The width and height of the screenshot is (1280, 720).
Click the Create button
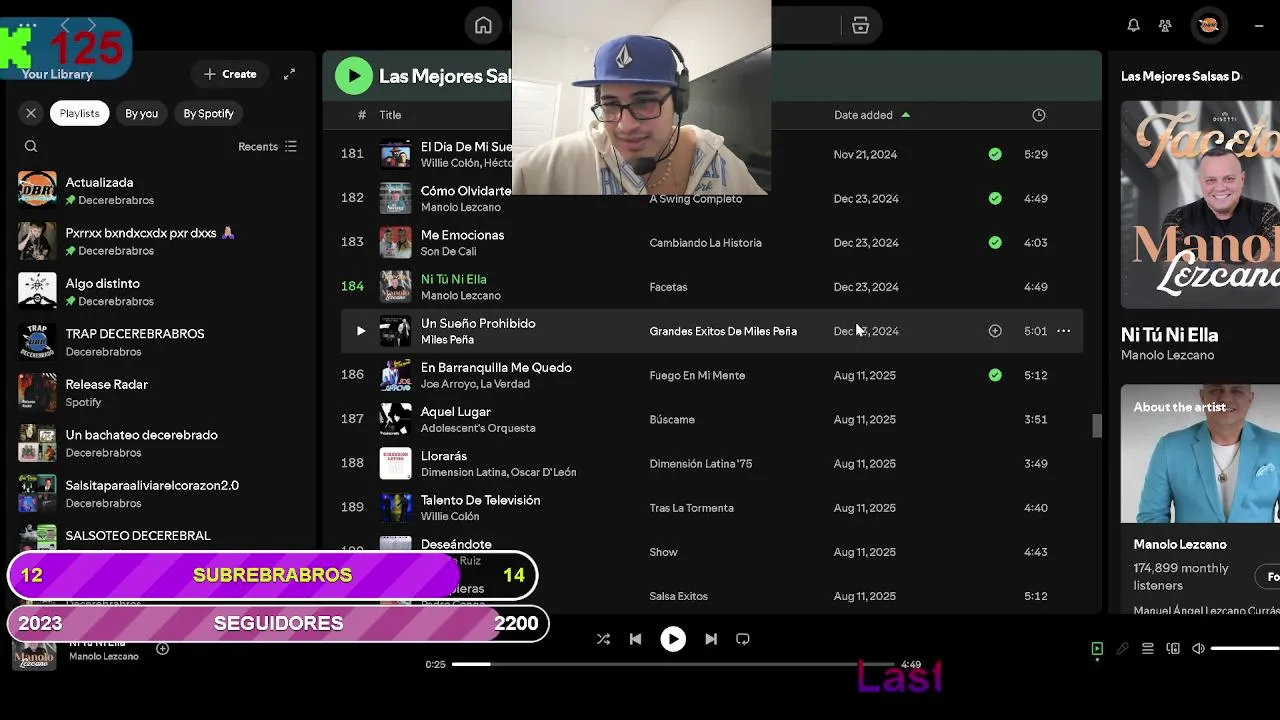coord(230,74)
